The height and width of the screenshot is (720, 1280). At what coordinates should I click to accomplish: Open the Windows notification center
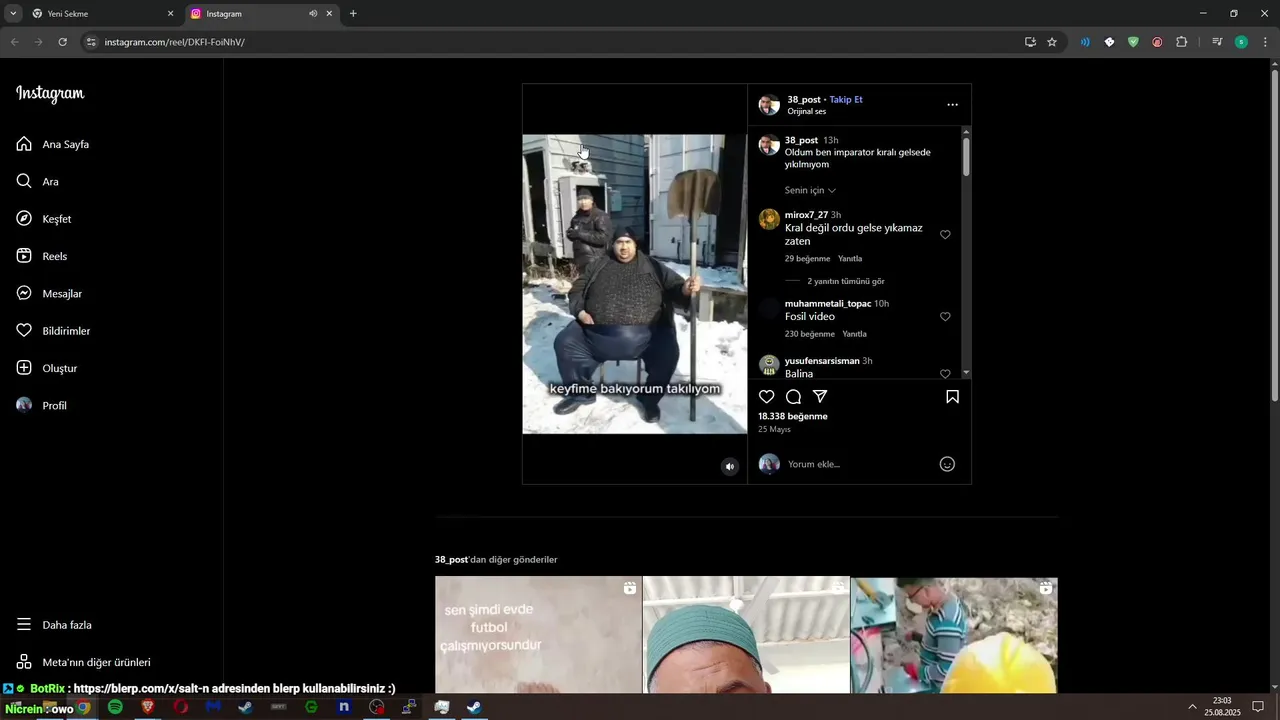pyautogui.click(x=1258, y=707)
